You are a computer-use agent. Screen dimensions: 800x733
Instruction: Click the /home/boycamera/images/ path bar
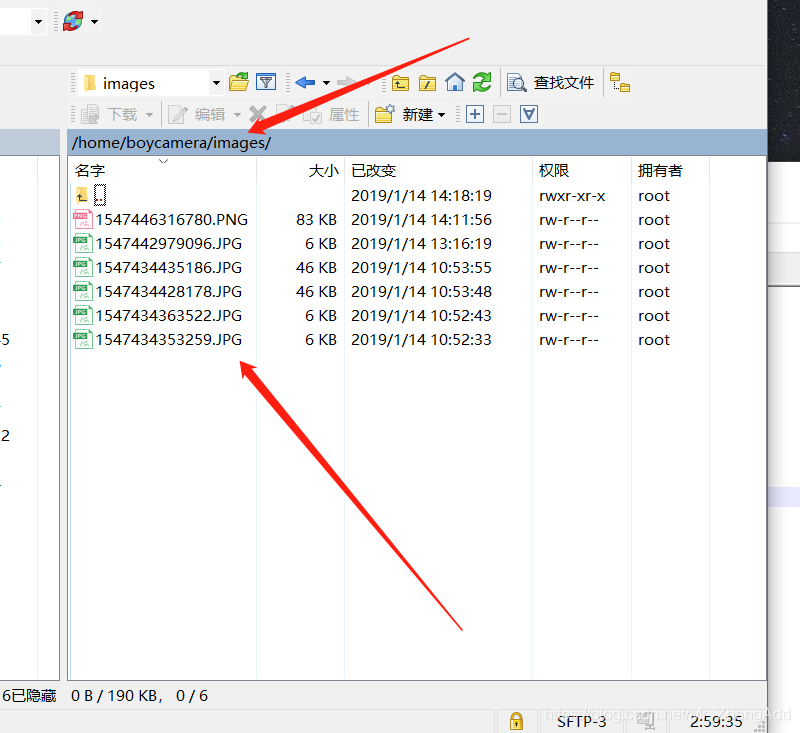tap(417, 142)
